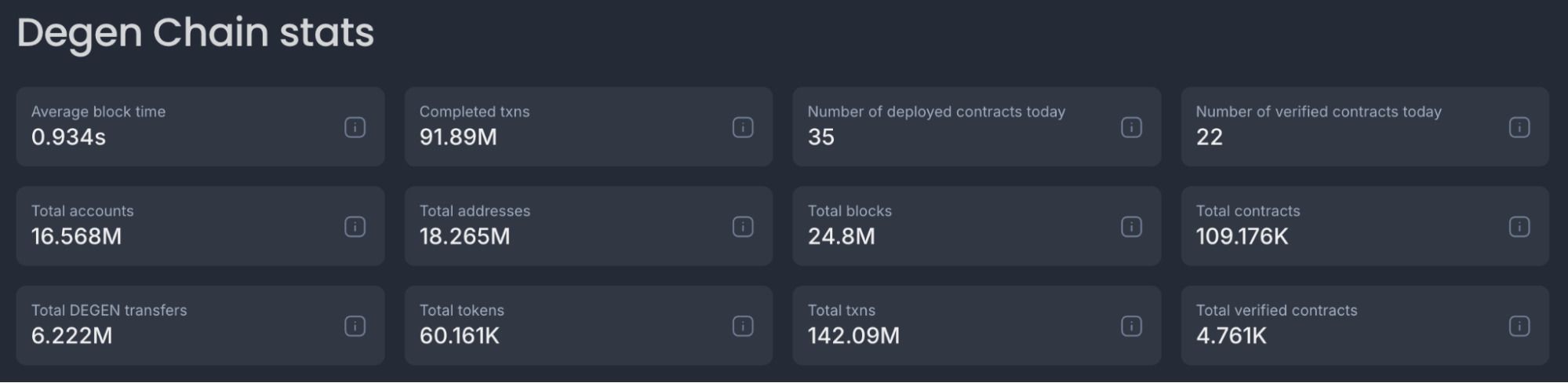Click the Degen Chain stats heading

tap(195, 33)
